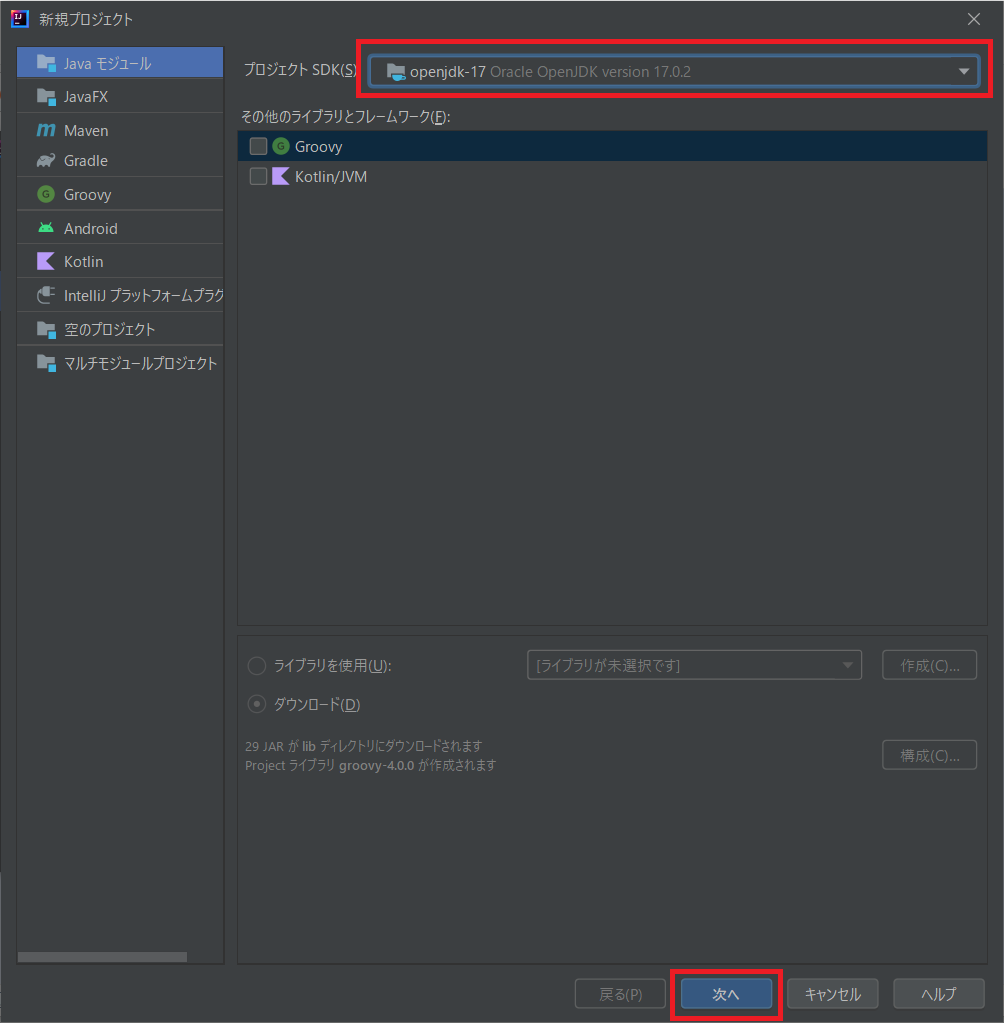1004x1023 pixels.
Task: Choose Maven project type
Action: point(120,130)
